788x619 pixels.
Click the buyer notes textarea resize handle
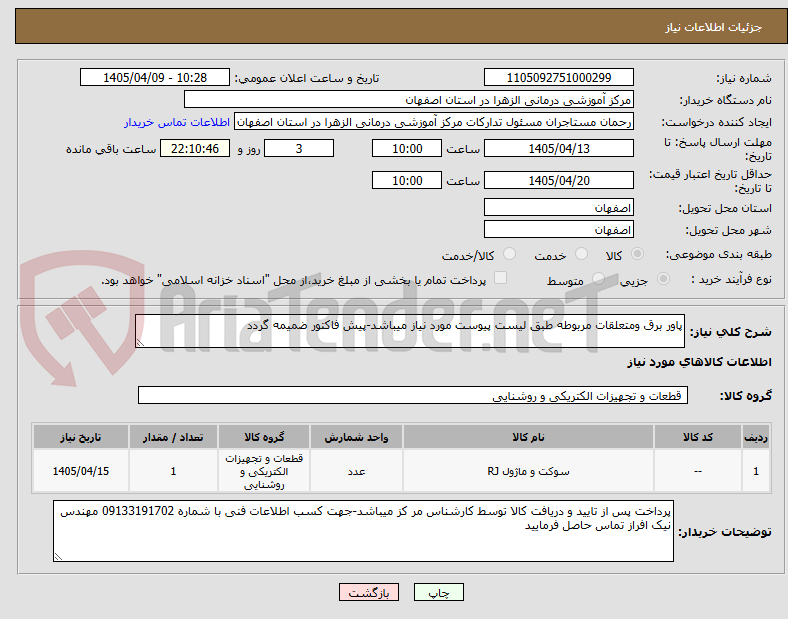tap(58, 557)
